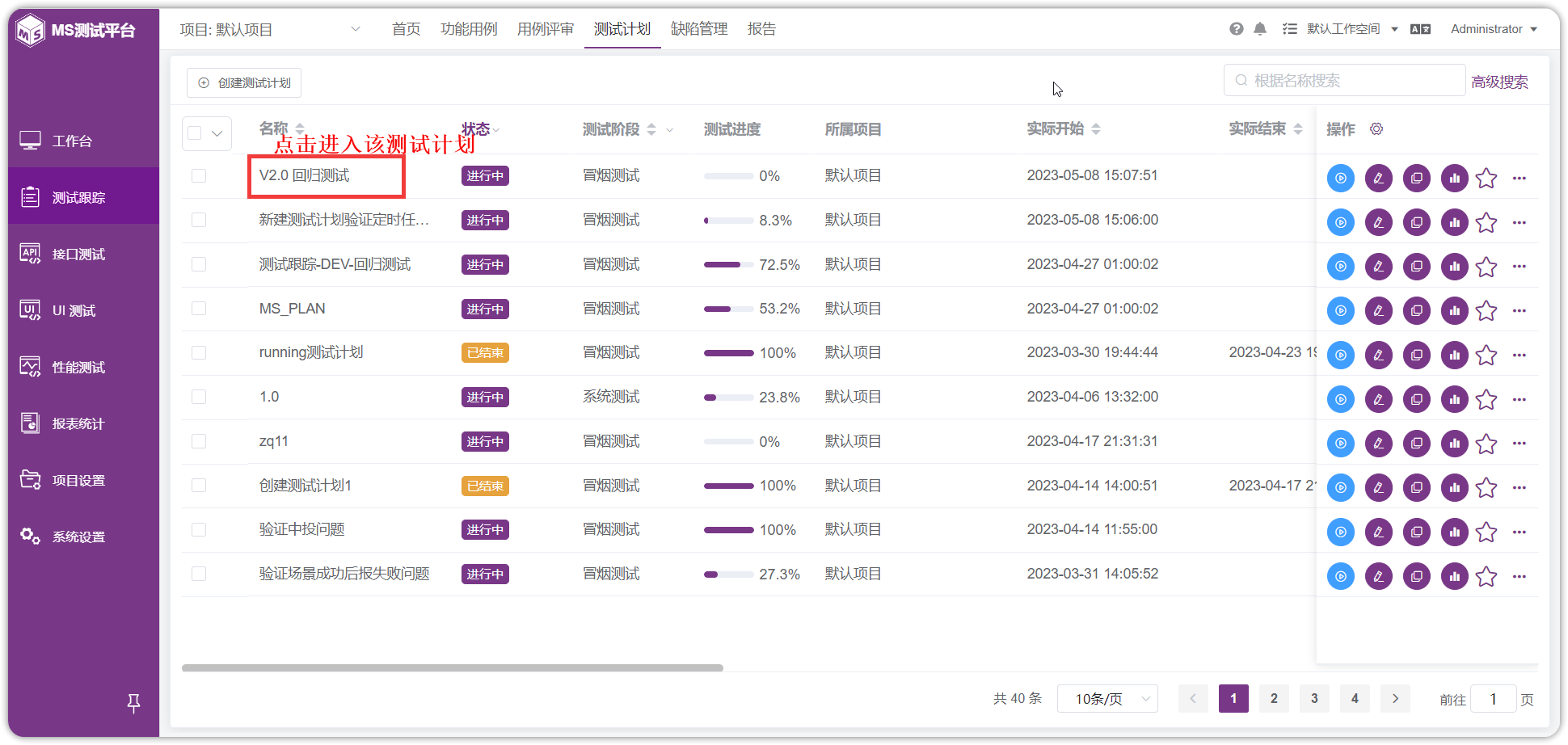Pin the sidebar with pin icon
1568x745 pixels.
point(134,704)
